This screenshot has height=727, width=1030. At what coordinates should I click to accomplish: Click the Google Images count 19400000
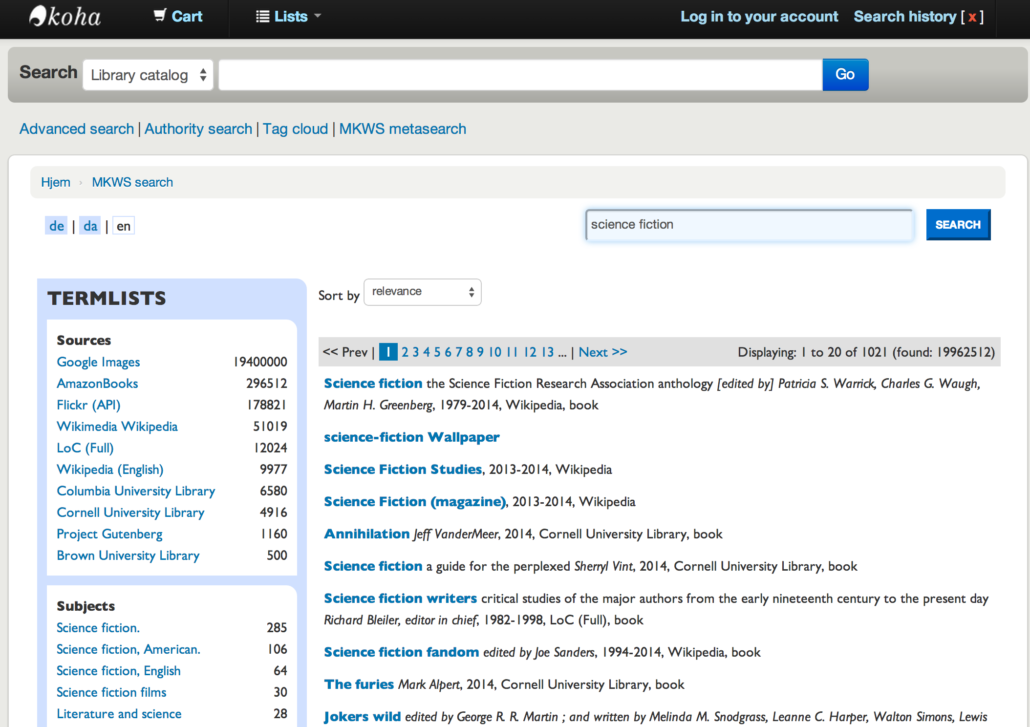click(260, 362)
